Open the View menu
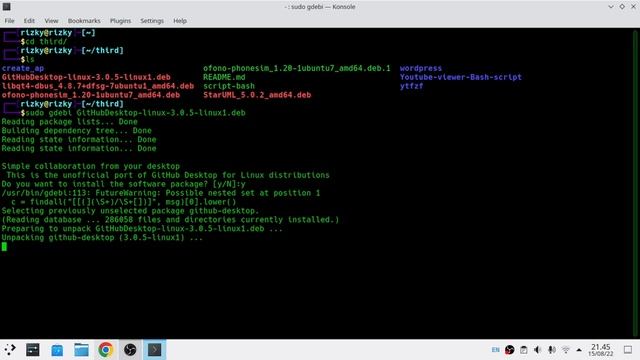 coord(51,20)
